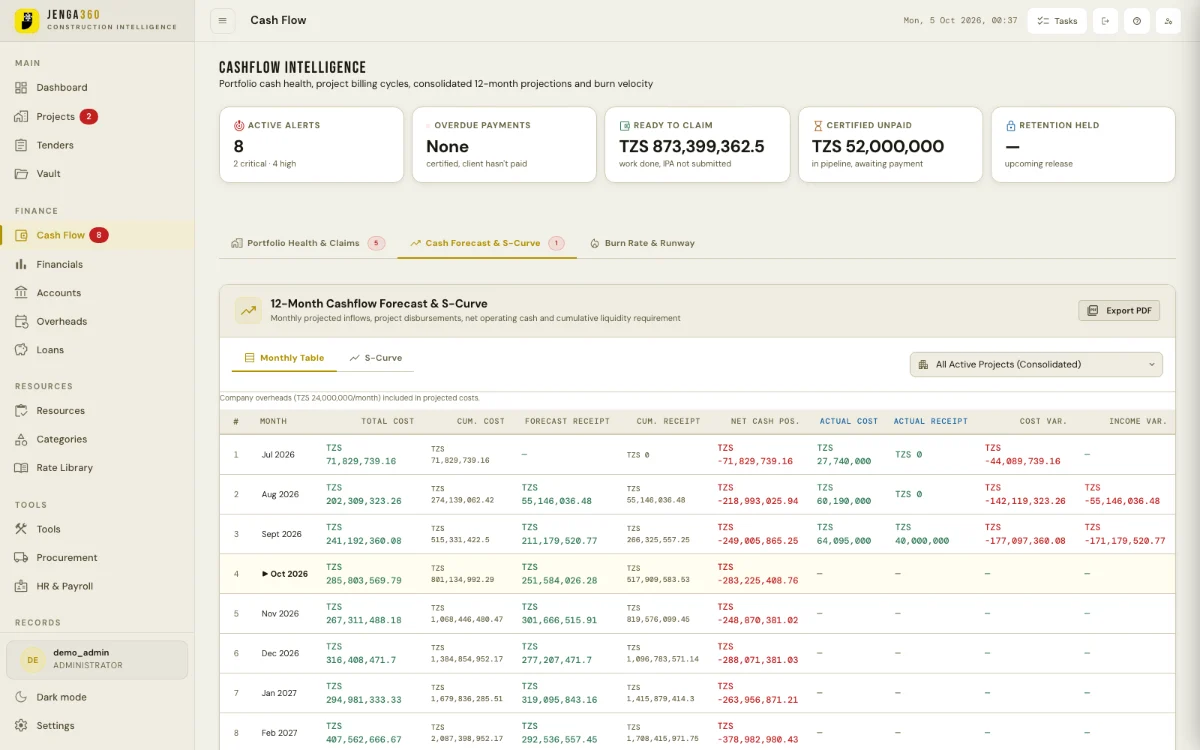The width and height of the screenshot is (1200, 750).
Task: Select the Cash Forecast & S-Curve tab
Action: point(487,243)
